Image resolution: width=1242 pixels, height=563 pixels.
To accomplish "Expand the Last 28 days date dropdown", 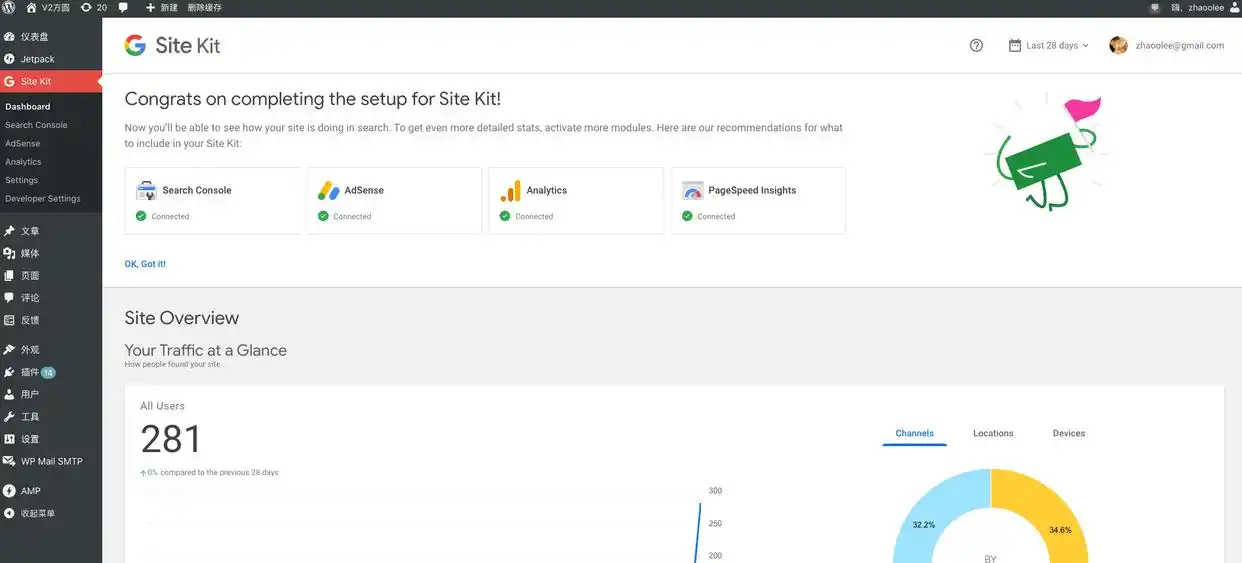I will (x=1048, y=45).
